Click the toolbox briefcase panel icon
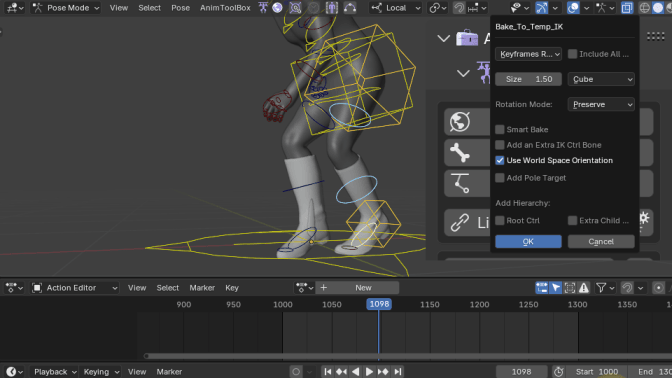The height and width of the screenshot is (378, 672). coord(467,38)
